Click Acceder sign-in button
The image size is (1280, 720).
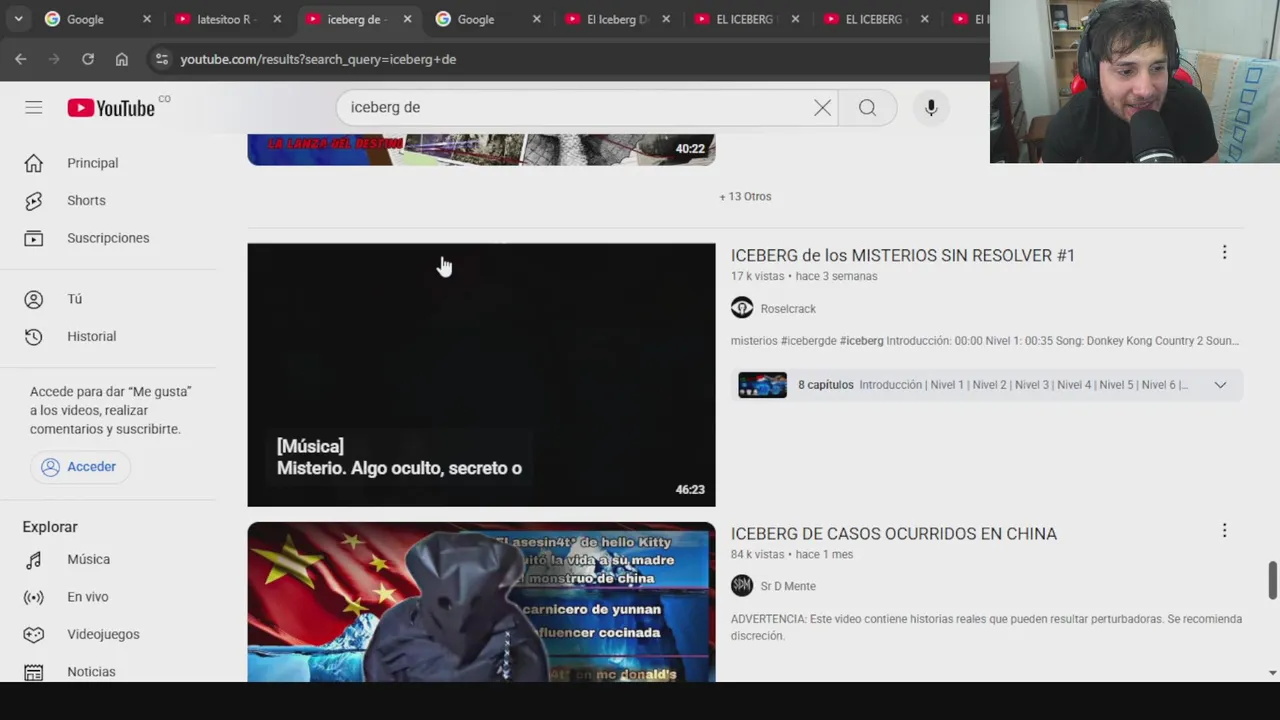pyautogui.click(x=80, y=467)
